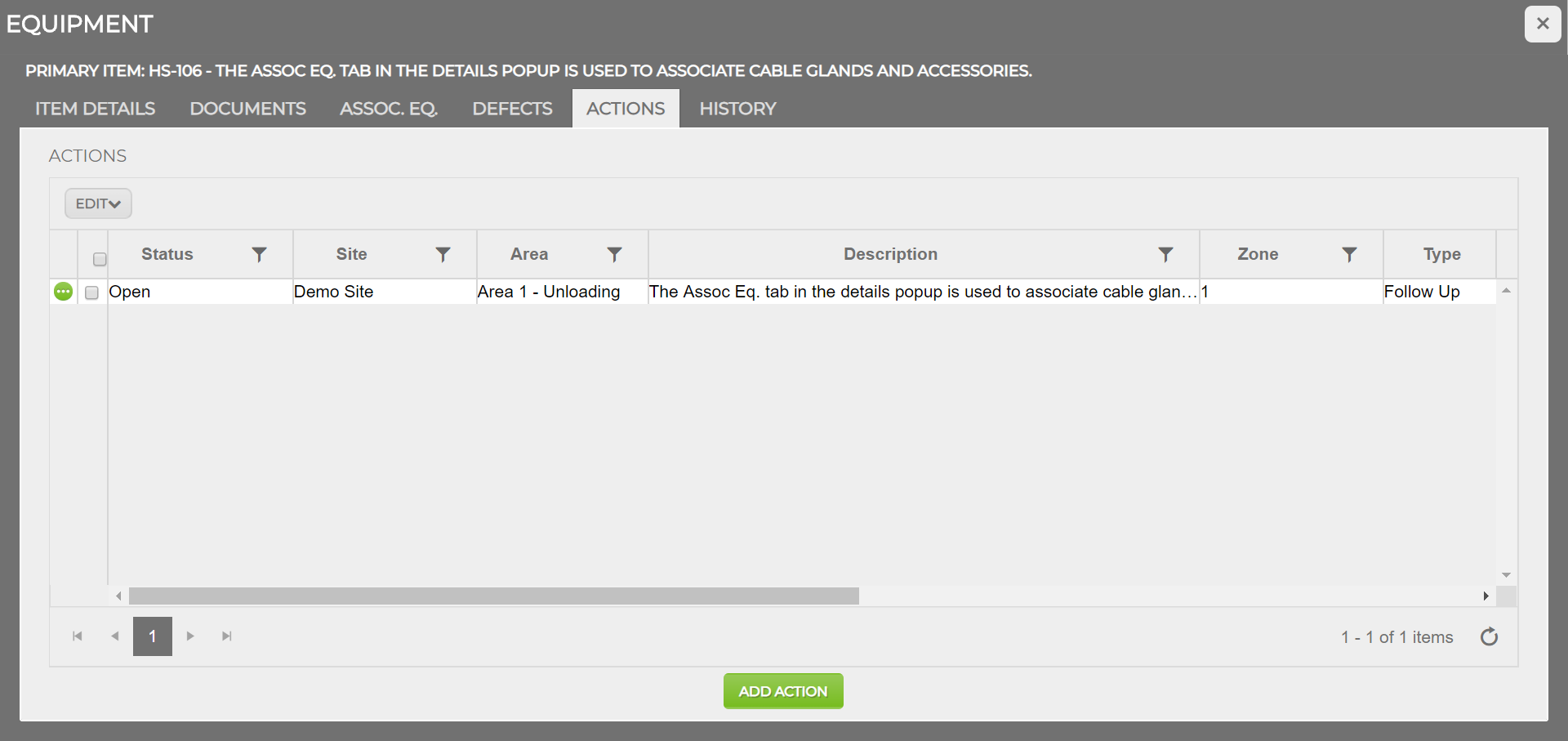Image resolution: width=1568 pixels, height=741 pixels.
Task: Toggle the select-all checkbox in header
Action: click(x=100, y=259)
